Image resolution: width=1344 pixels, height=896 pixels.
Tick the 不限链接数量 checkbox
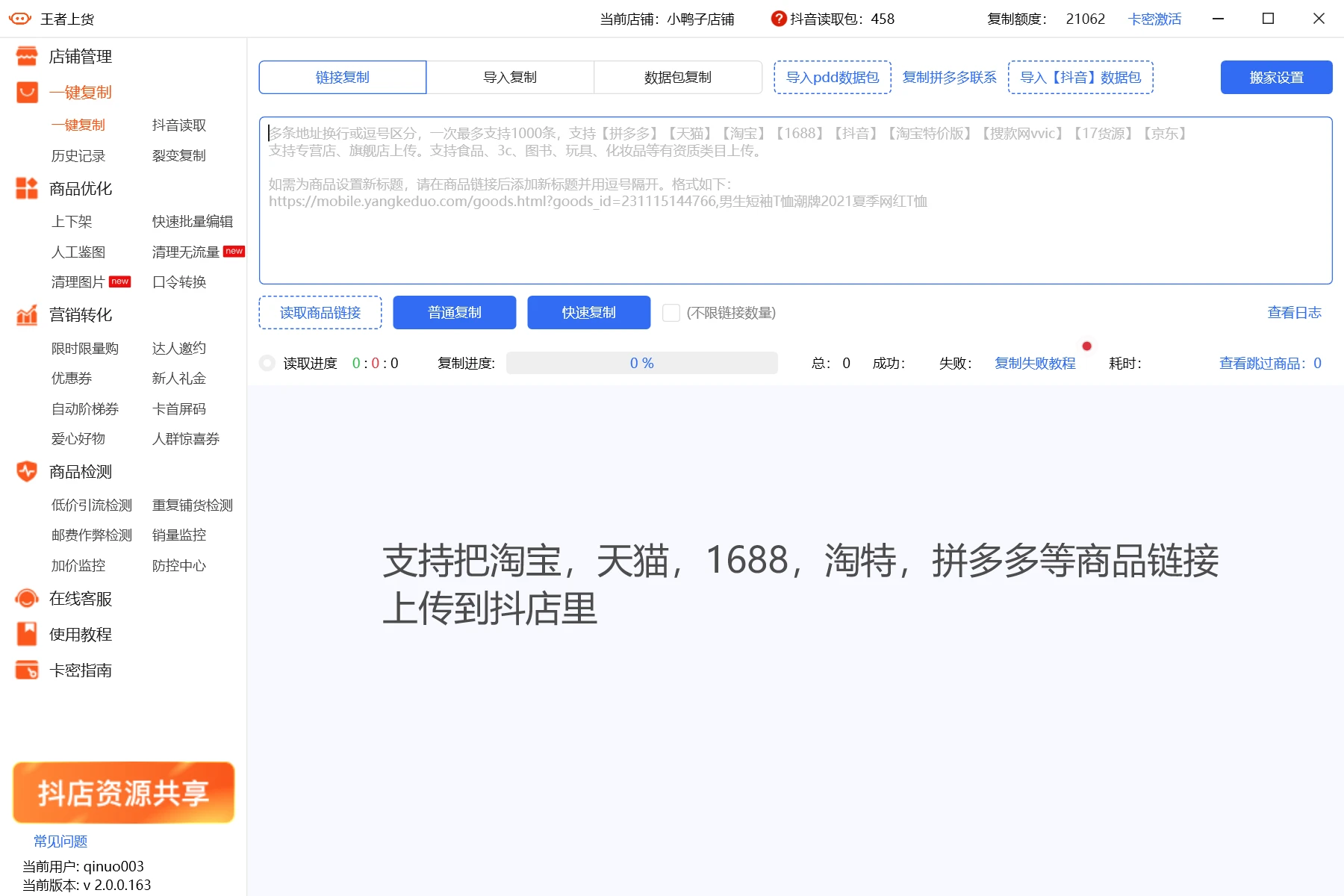tap(671, 313)
